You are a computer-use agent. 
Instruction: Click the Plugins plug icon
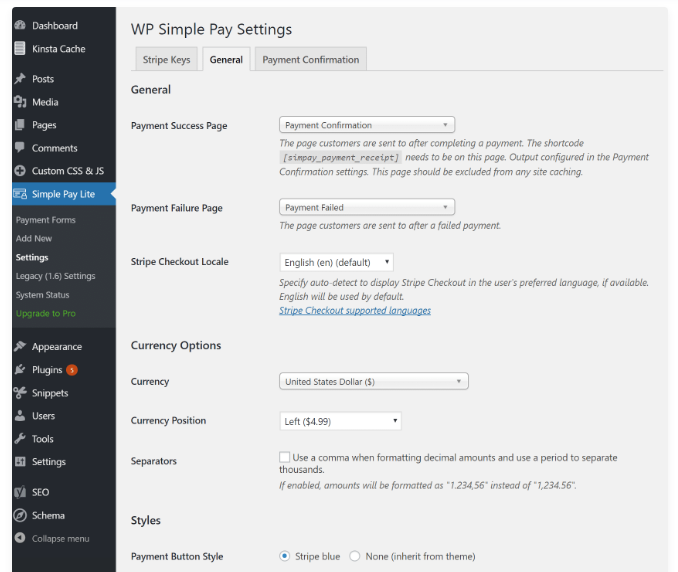tap(20, 370)
